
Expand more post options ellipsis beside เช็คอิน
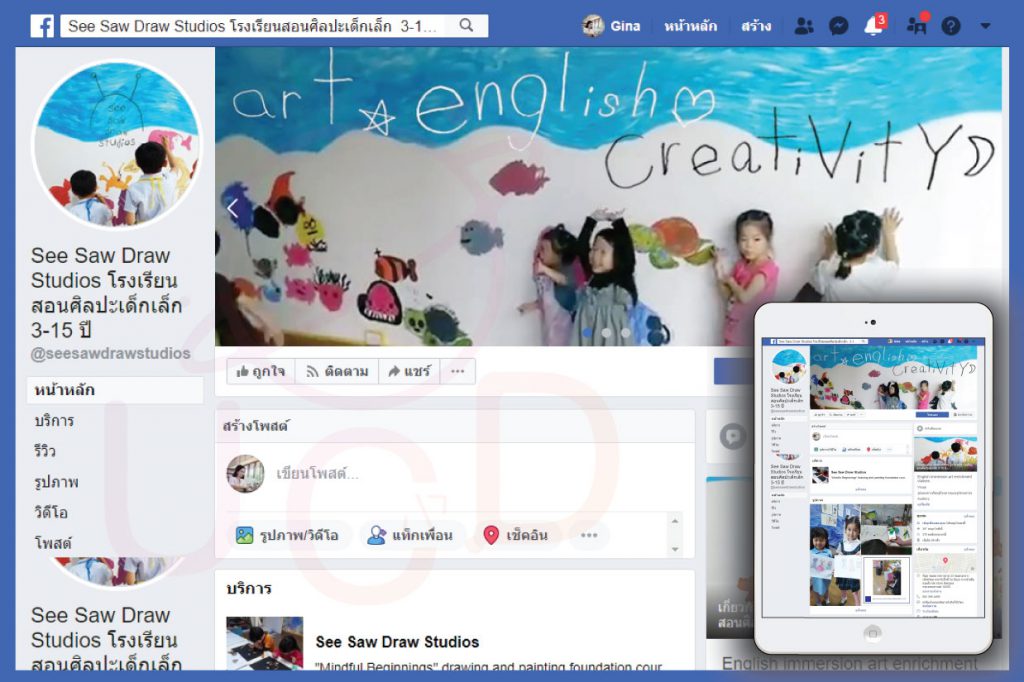pyautogui.click(x=589, y=535)
